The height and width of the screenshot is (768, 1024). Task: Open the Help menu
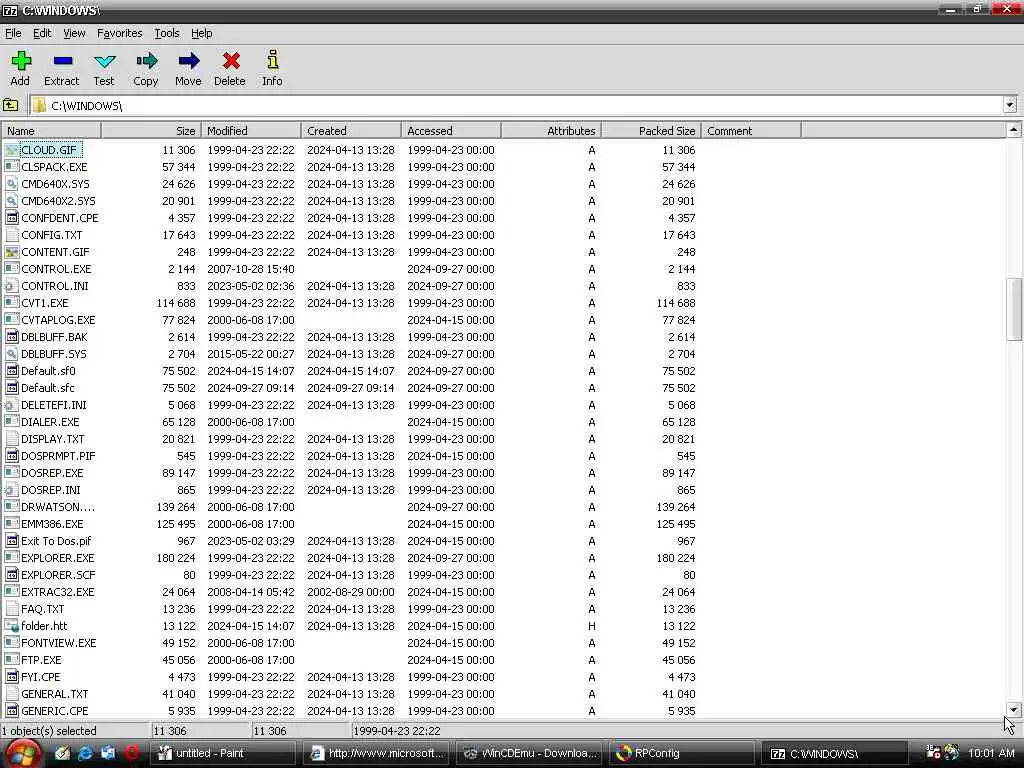pos(201,33)
